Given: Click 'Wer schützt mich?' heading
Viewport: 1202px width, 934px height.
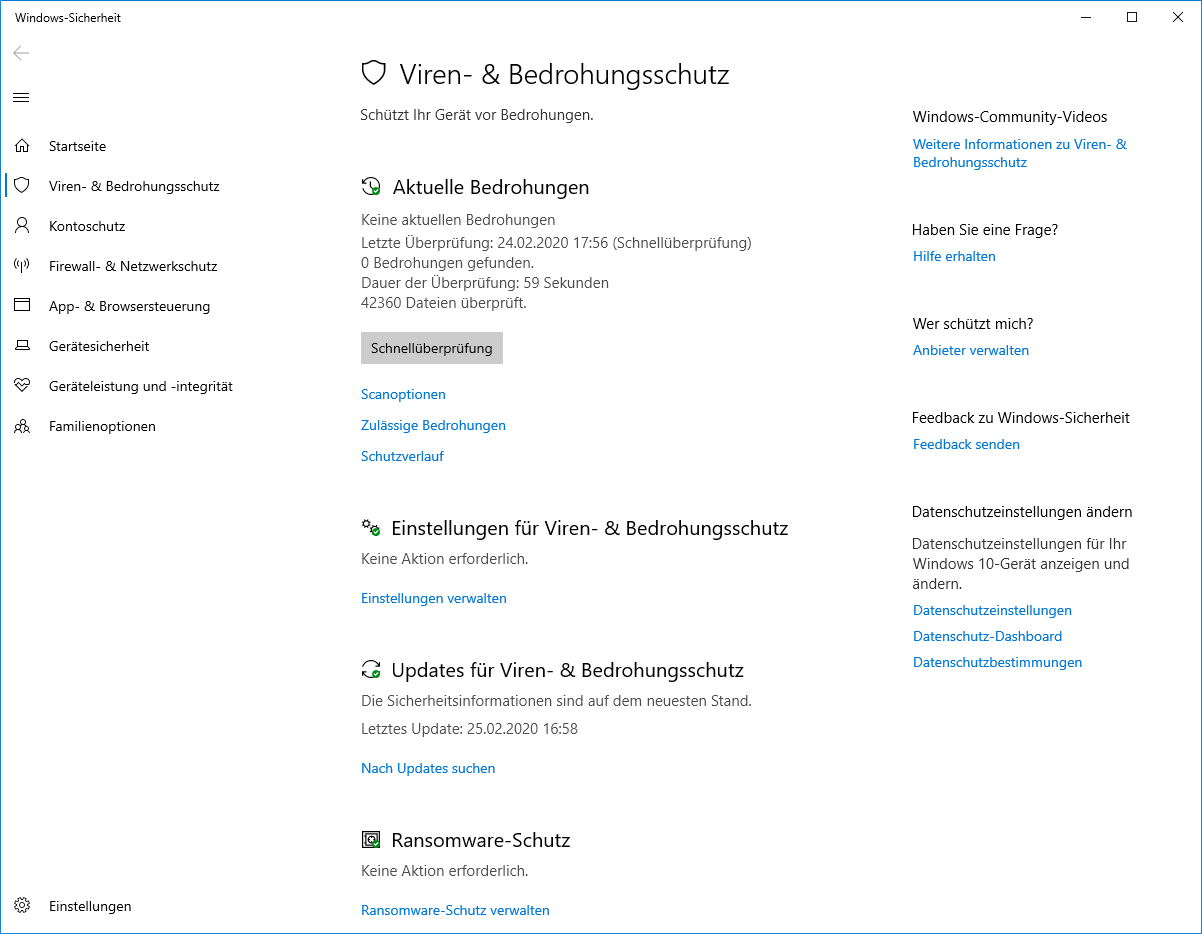Looking at the screenshot, I should coord(973,323).
